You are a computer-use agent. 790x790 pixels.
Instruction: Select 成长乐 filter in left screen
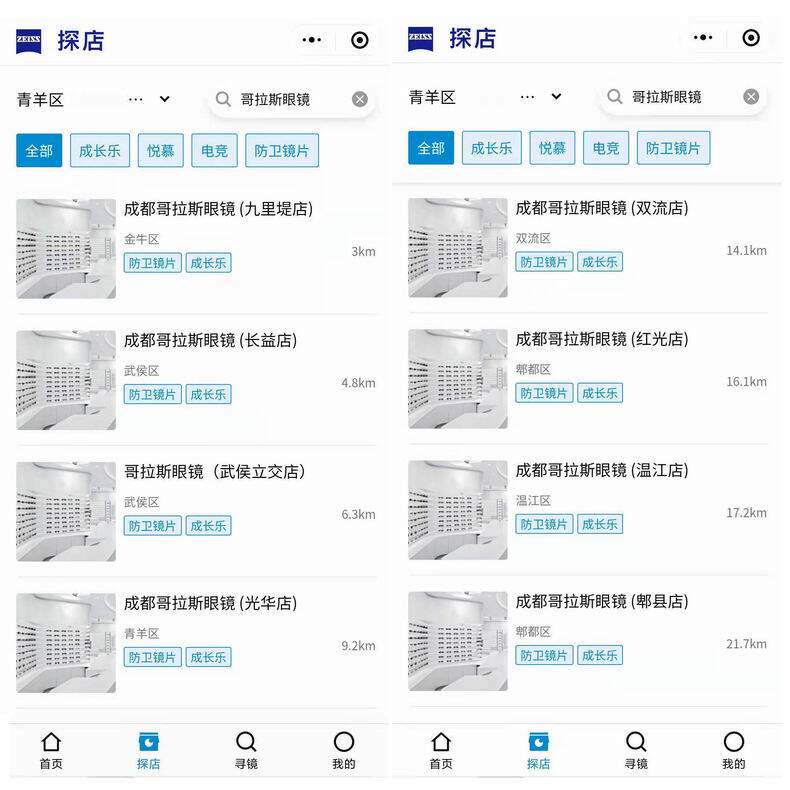[x=100, y=150]
